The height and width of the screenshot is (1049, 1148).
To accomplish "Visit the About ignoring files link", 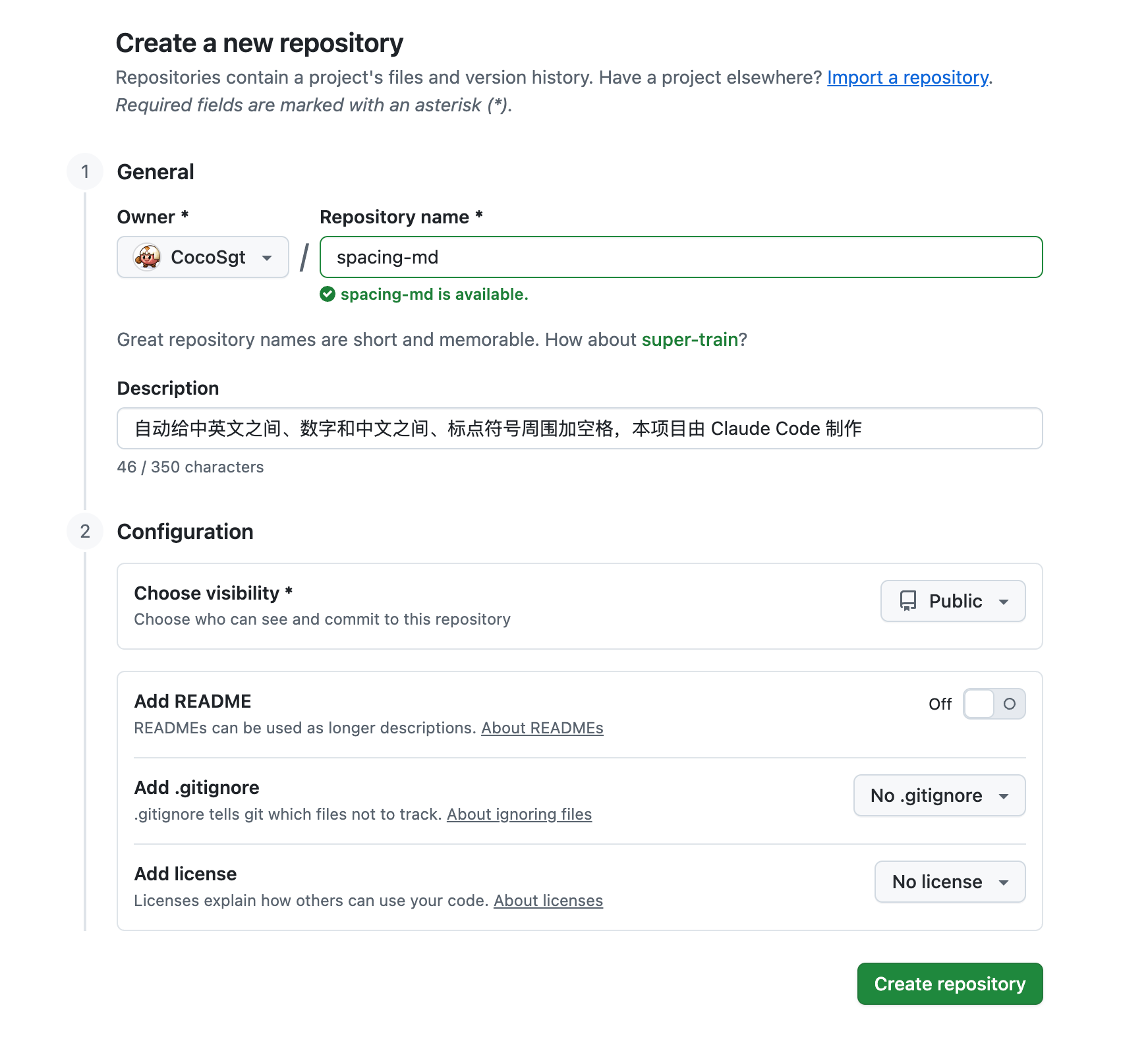I will tap(519, 814).
